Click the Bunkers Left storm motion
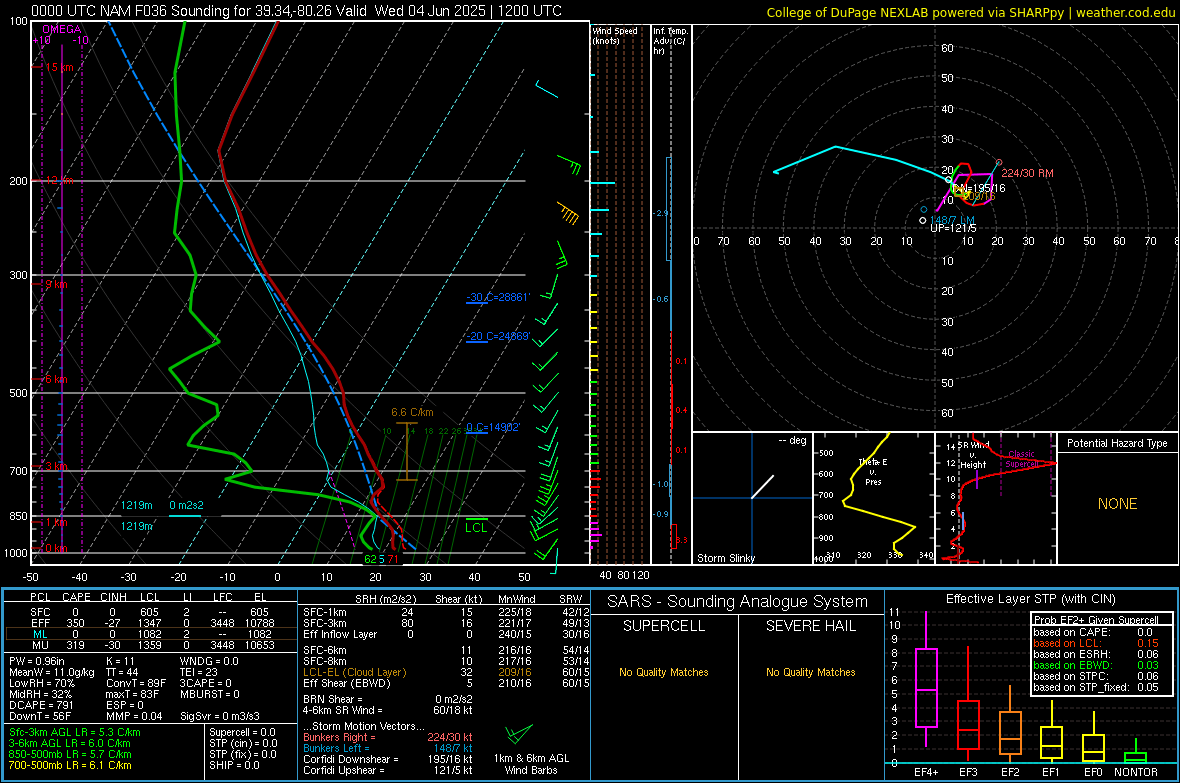This screenshot has width=1180, height=783. click(x=388, y=748)
